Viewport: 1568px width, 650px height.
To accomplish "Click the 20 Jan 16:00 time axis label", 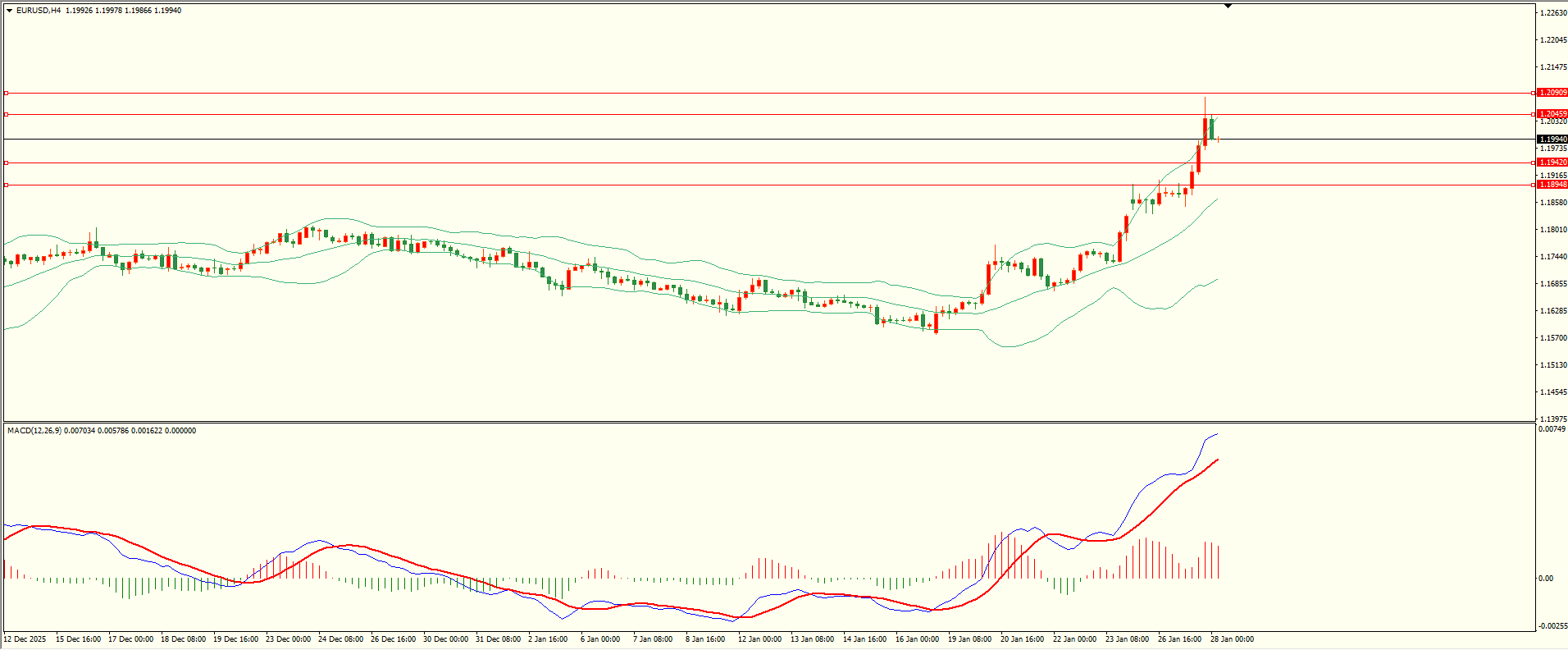I will (x=1021, y=639).
